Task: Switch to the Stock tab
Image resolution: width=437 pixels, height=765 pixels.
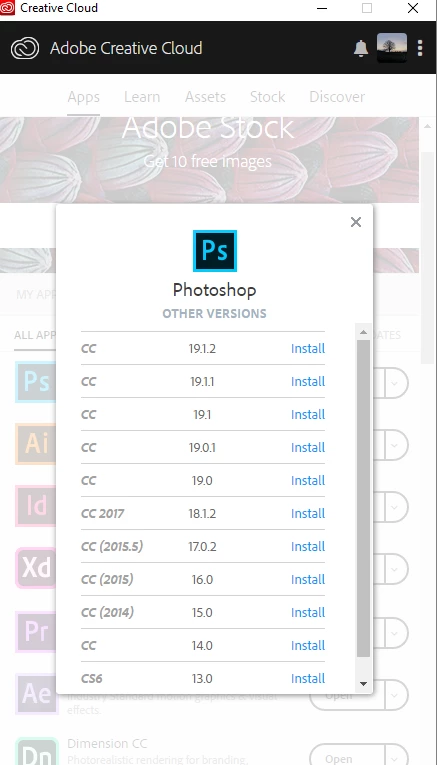Action: tap(267, 97)
